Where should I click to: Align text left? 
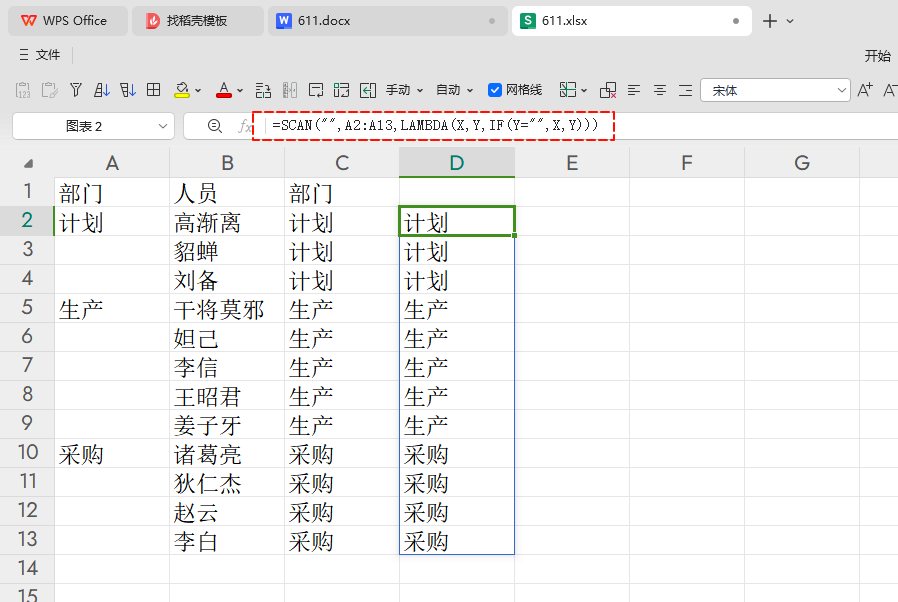[634, 90]
